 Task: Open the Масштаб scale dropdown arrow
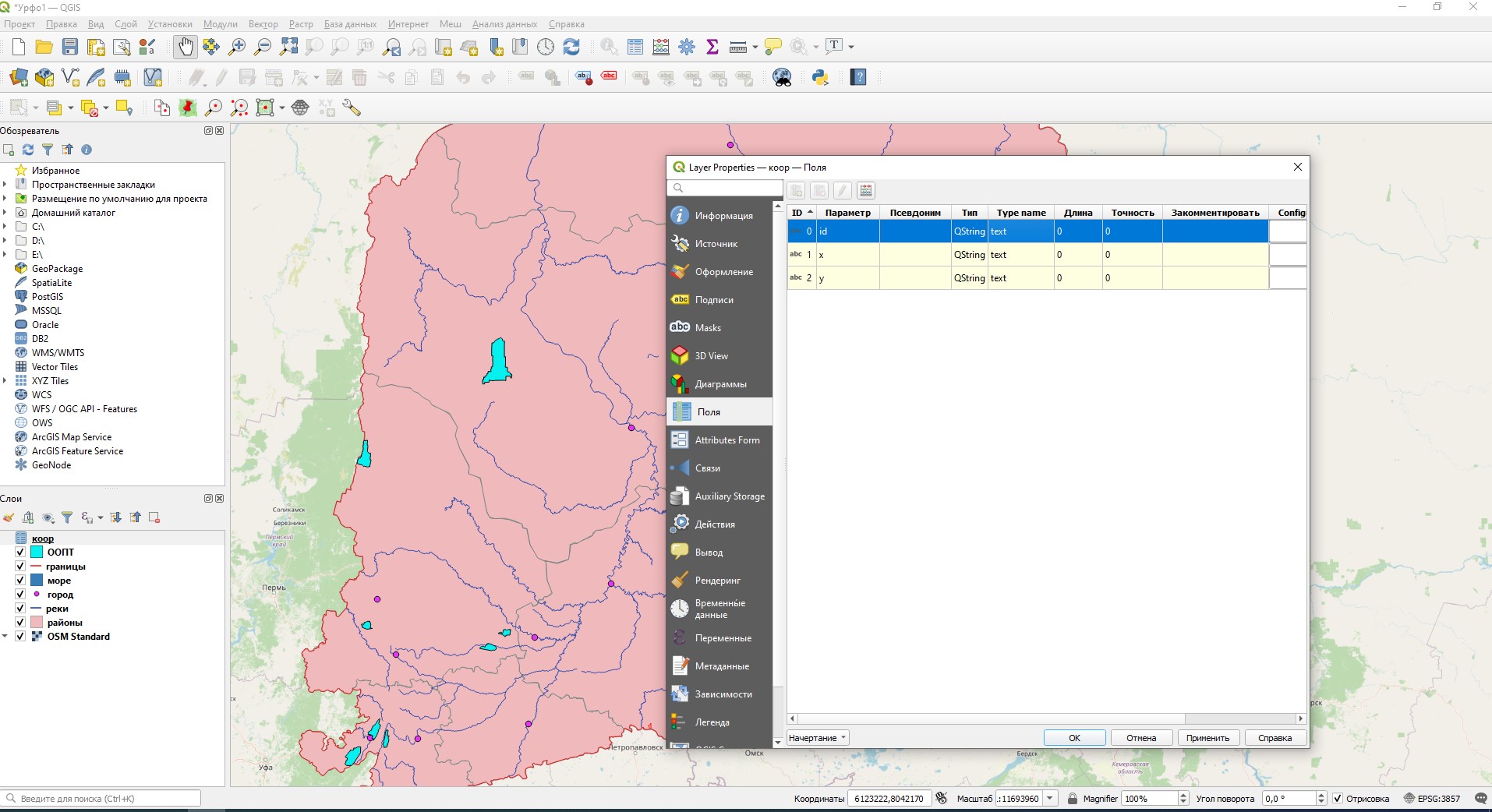(1050, 799)
